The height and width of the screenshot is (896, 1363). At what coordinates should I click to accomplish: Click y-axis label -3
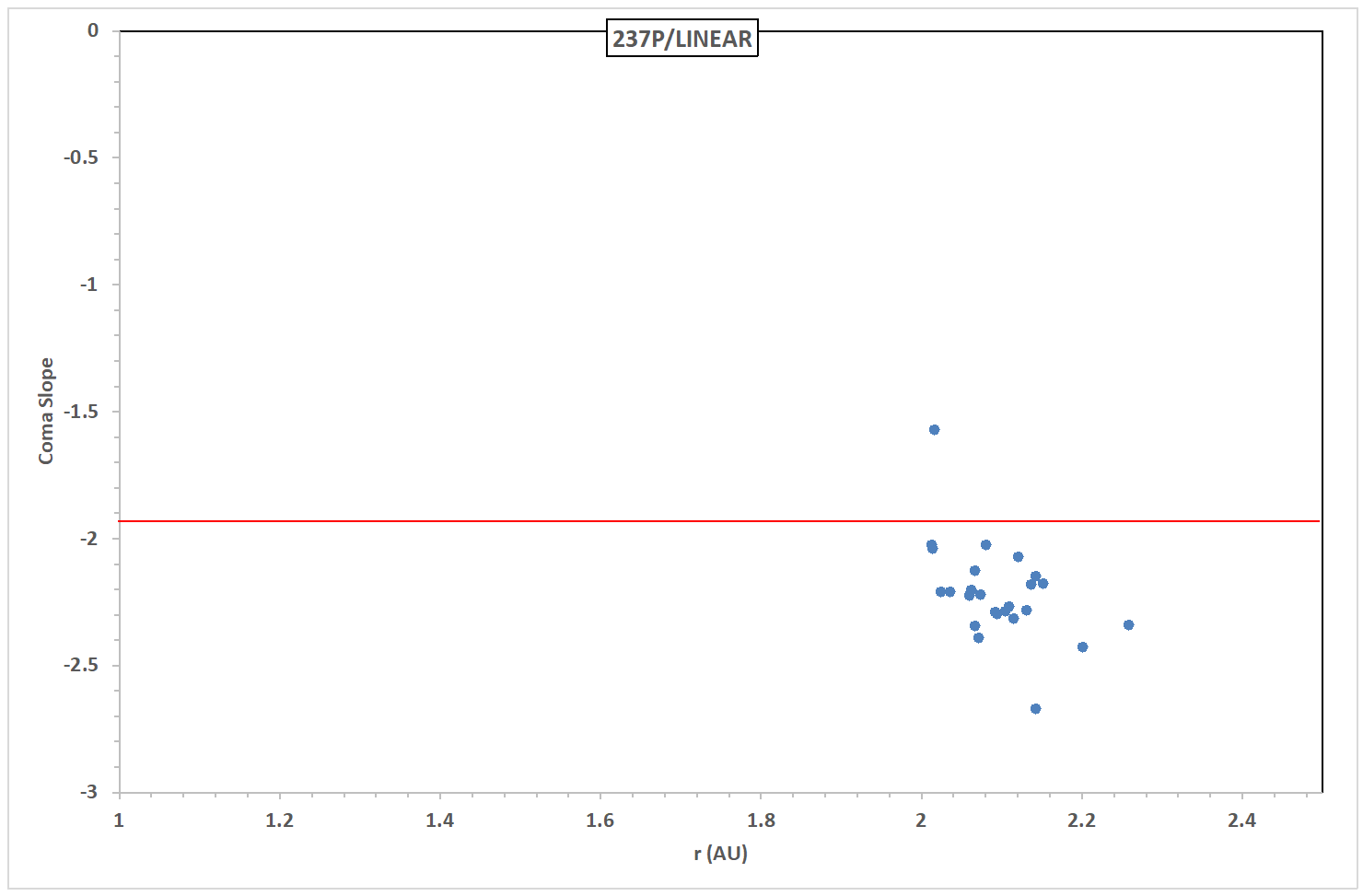point(88,792)
